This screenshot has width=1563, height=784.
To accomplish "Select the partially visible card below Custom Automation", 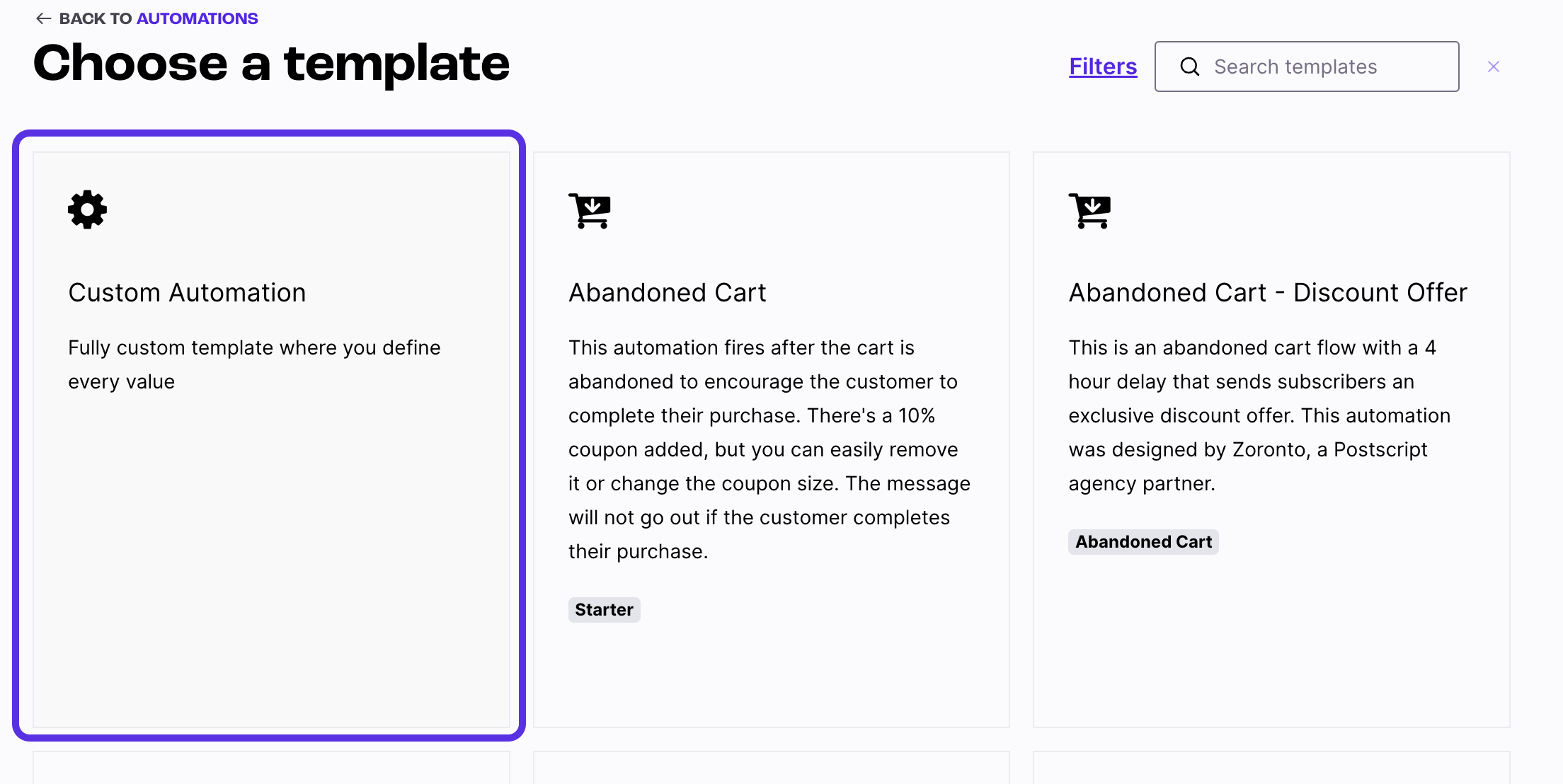I will pyautogui.click(x=271, y=767).
